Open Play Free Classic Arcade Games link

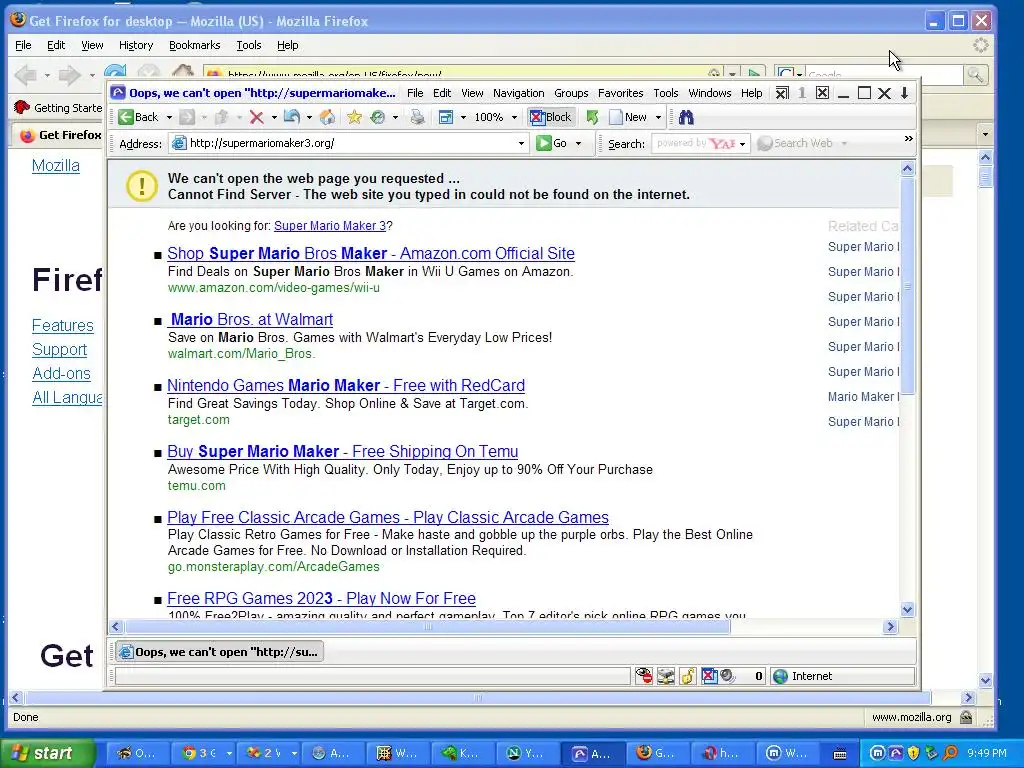point(388,517)
